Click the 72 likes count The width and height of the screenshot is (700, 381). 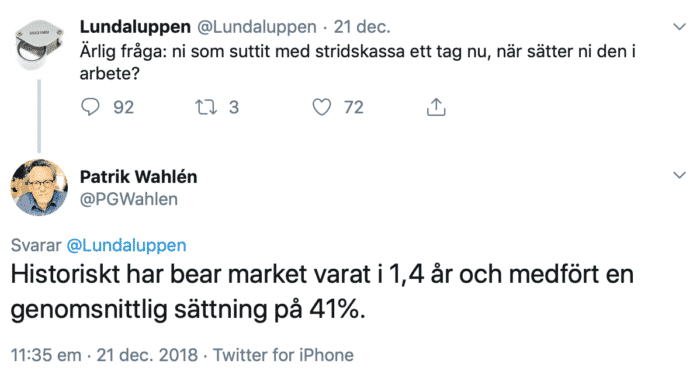[x=354, y=108]
